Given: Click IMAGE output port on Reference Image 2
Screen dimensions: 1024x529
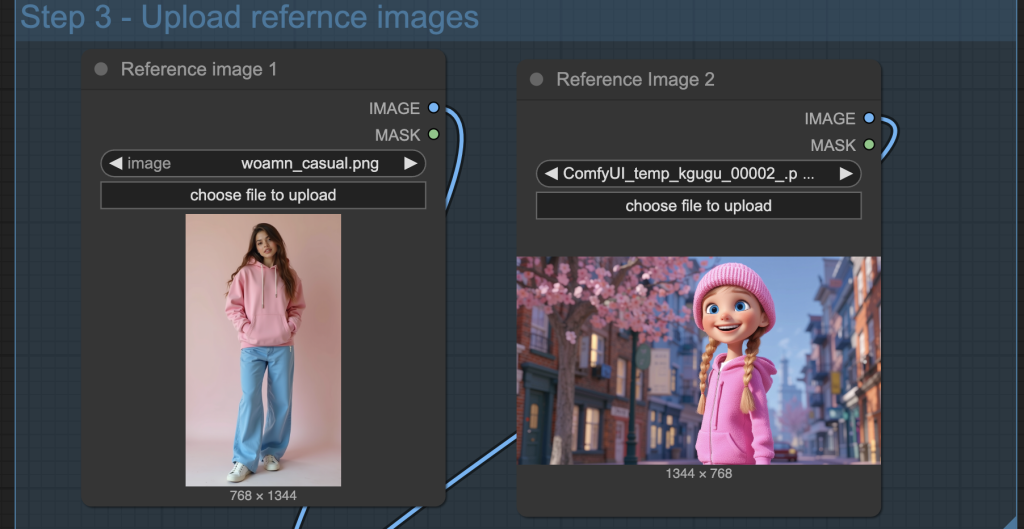Looking at the screenshot, I should (x=869, y=118).
